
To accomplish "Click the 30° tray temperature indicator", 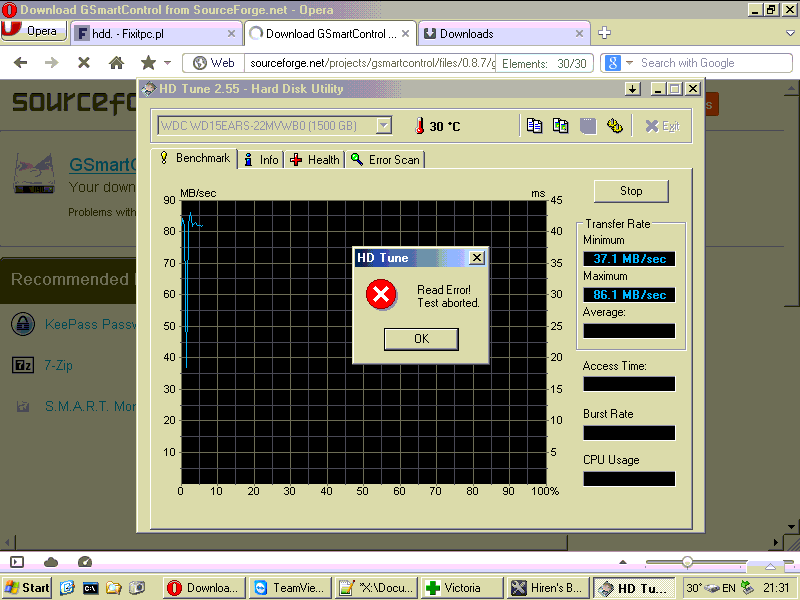I will pos(694,588).
